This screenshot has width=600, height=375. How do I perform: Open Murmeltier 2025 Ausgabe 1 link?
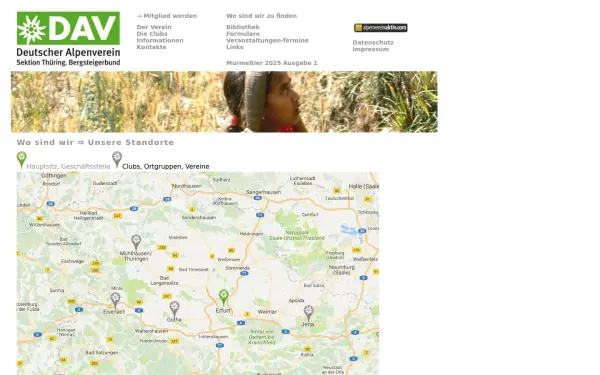point(272,63)
